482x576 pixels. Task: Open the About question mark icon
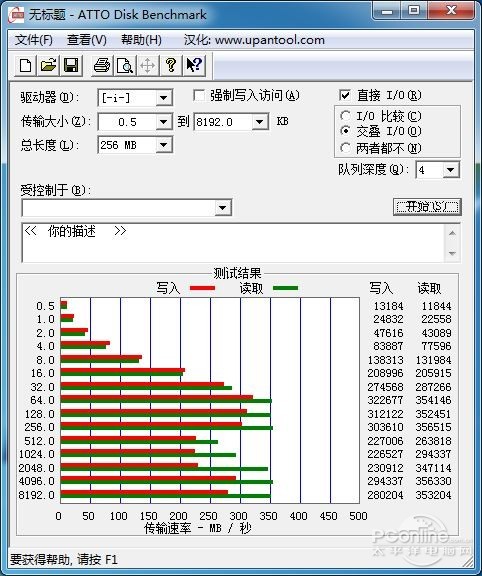coord(170,66)
